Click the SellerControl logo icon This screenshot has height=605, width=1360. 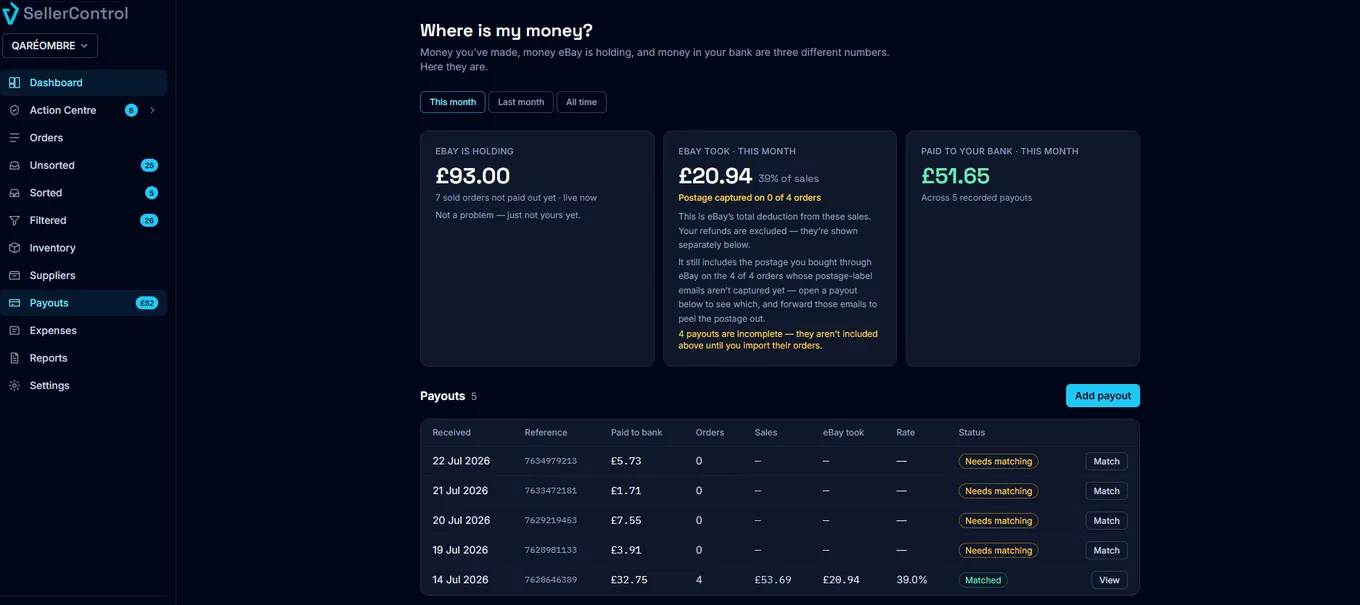click(11, 13)
